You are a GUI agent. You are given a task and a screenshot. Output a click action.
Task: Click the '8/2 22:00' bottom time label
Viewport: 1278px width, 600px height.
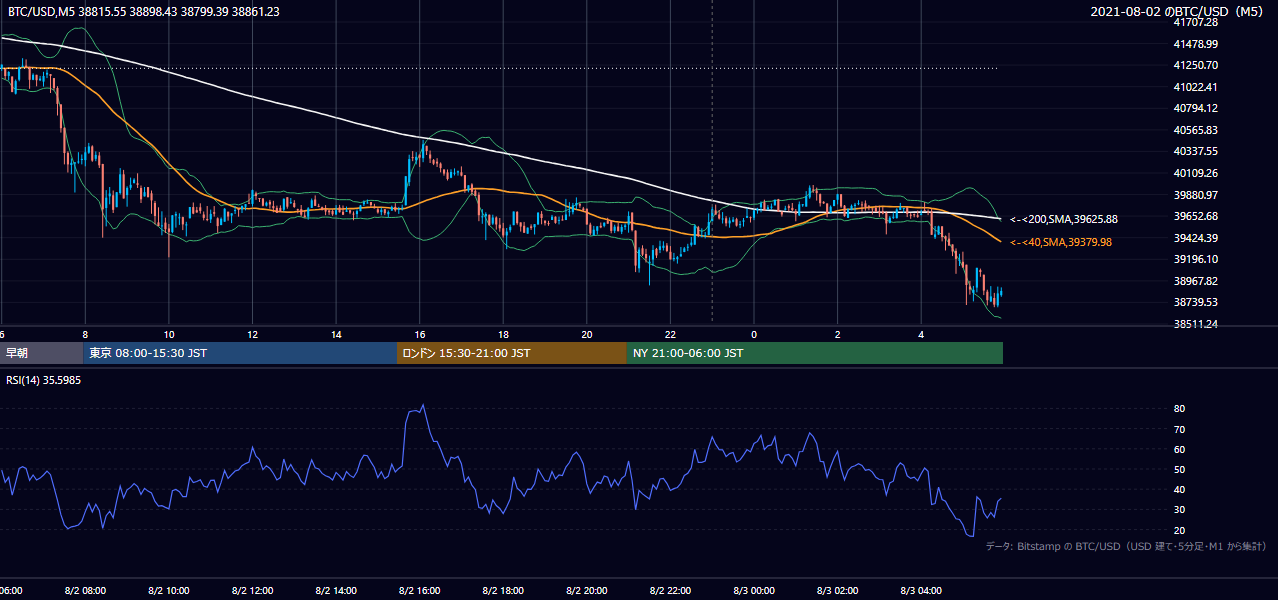670,591
